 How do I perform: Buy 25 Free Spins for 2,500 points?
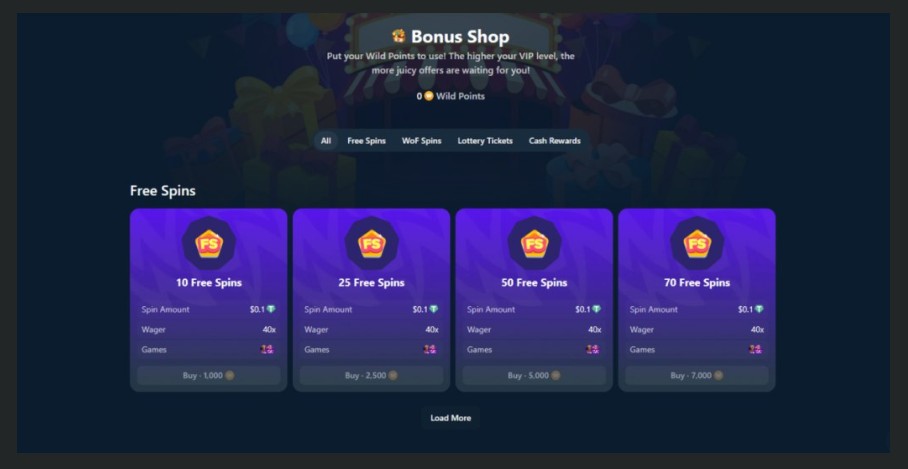pyautogui.click(x=372, y=375)
